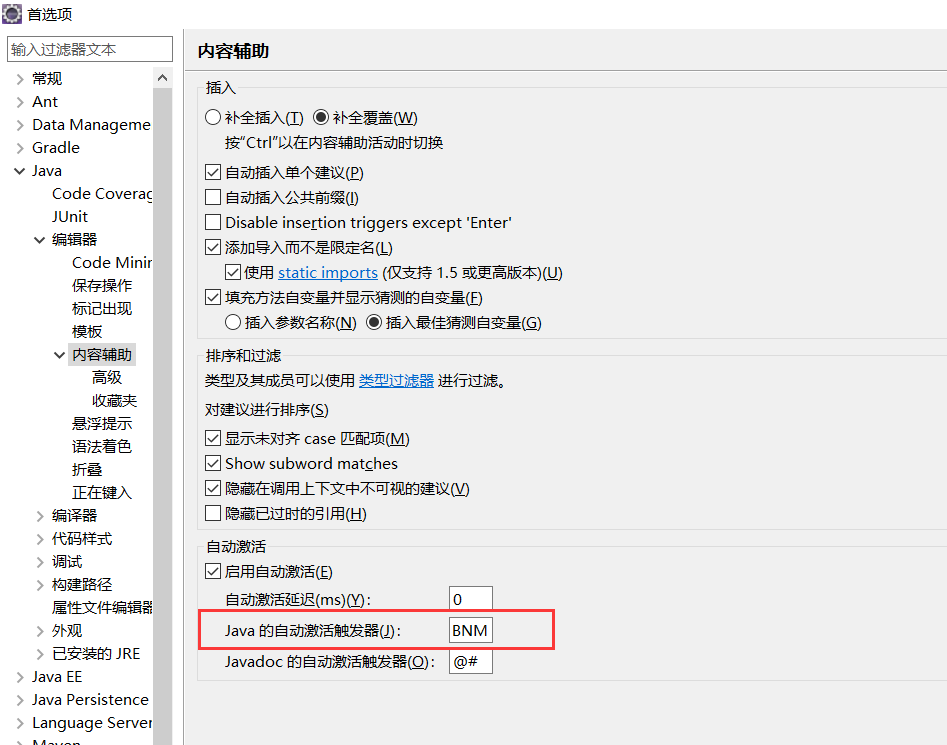Image resolution: width=947 pixels, height=745 pixels.
Task: Click the Java 自动激活触发器 field containing BNM
Action: click(x=470, y=630)
